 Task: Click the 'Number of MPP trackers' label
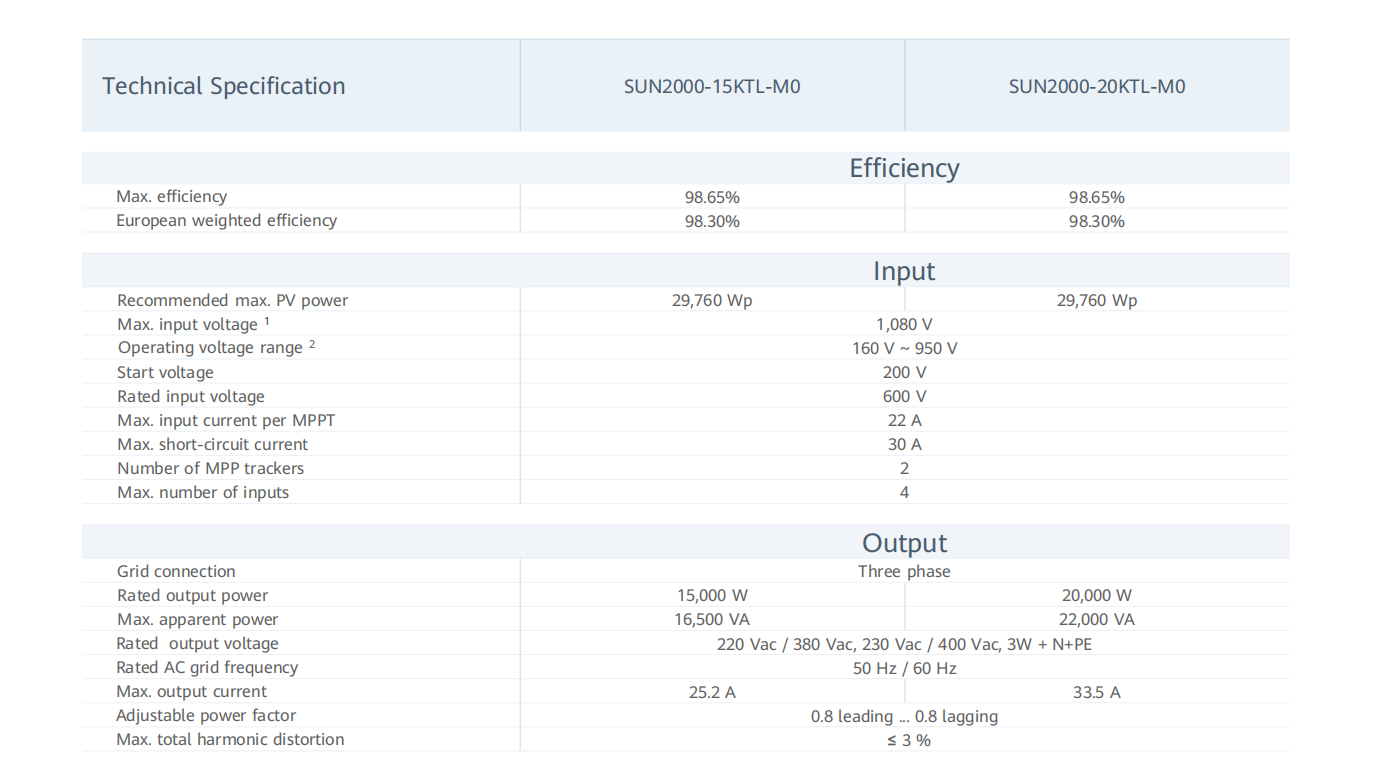click(x=210, y=469)
